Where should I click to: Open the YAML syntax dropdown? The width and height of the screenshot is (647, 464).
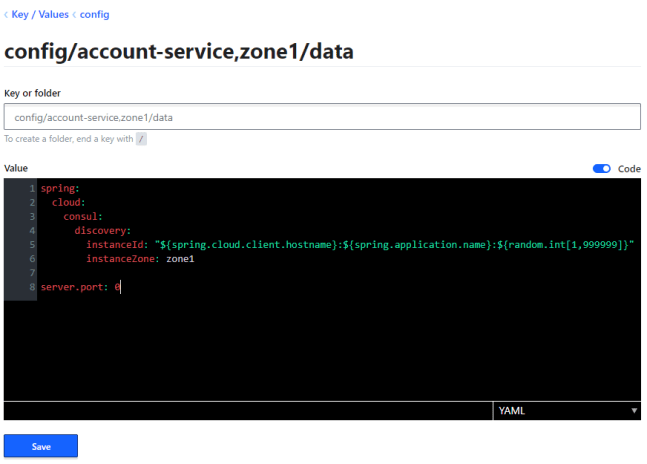tap(567, 411)
